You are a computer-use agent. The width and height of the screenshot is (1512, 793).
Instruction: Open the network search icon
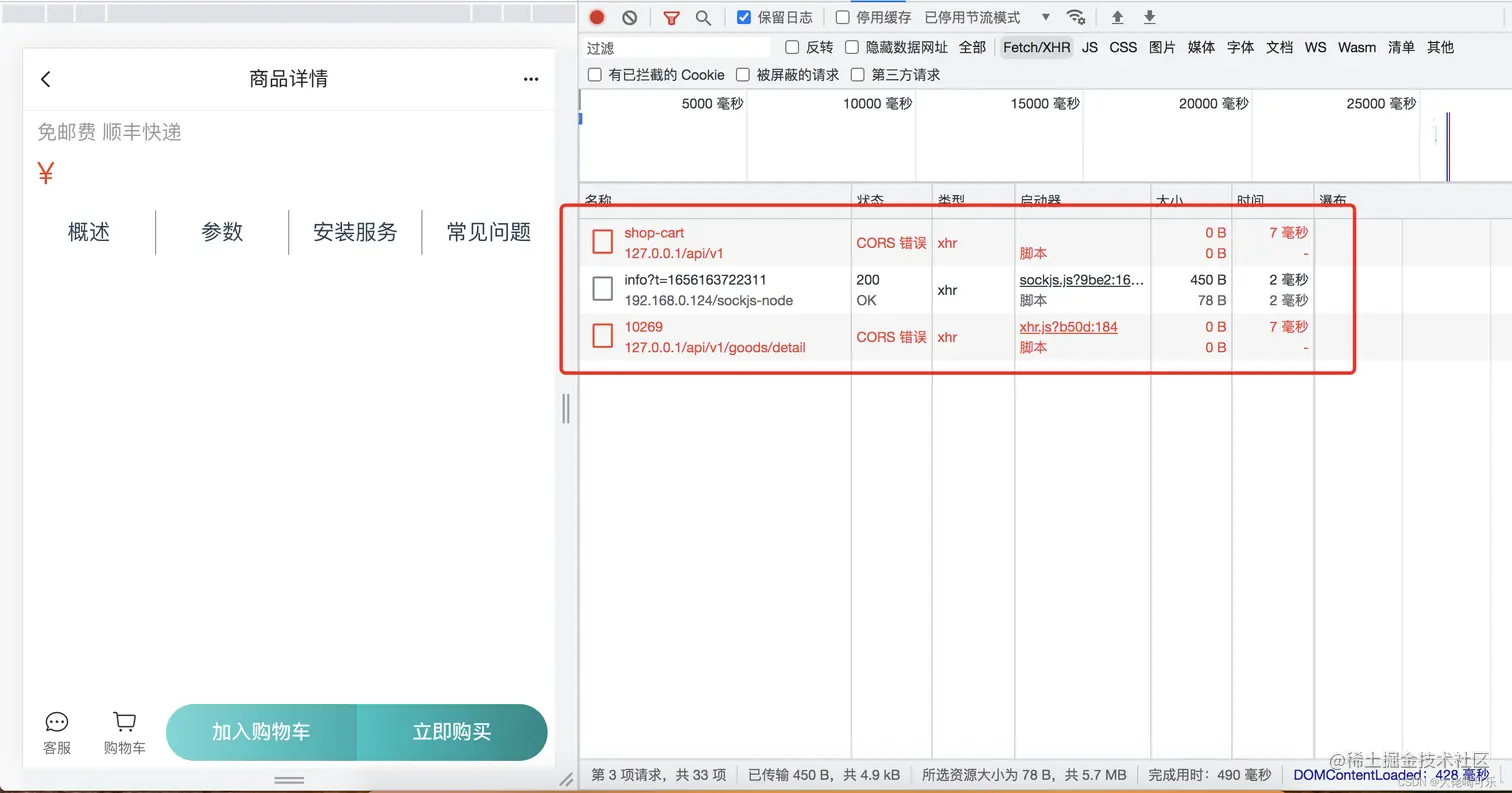pos(703,17)
